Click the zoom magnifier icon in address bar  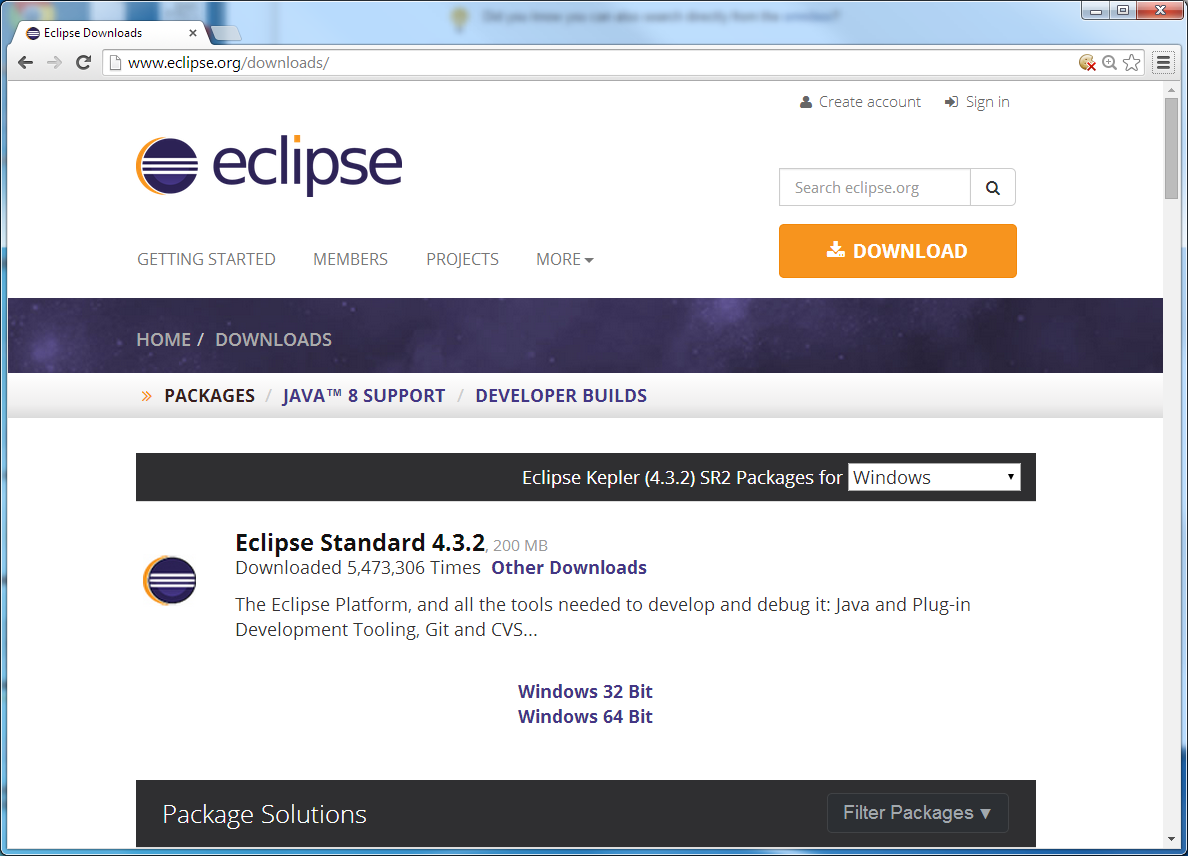(x=1109, y=63)
